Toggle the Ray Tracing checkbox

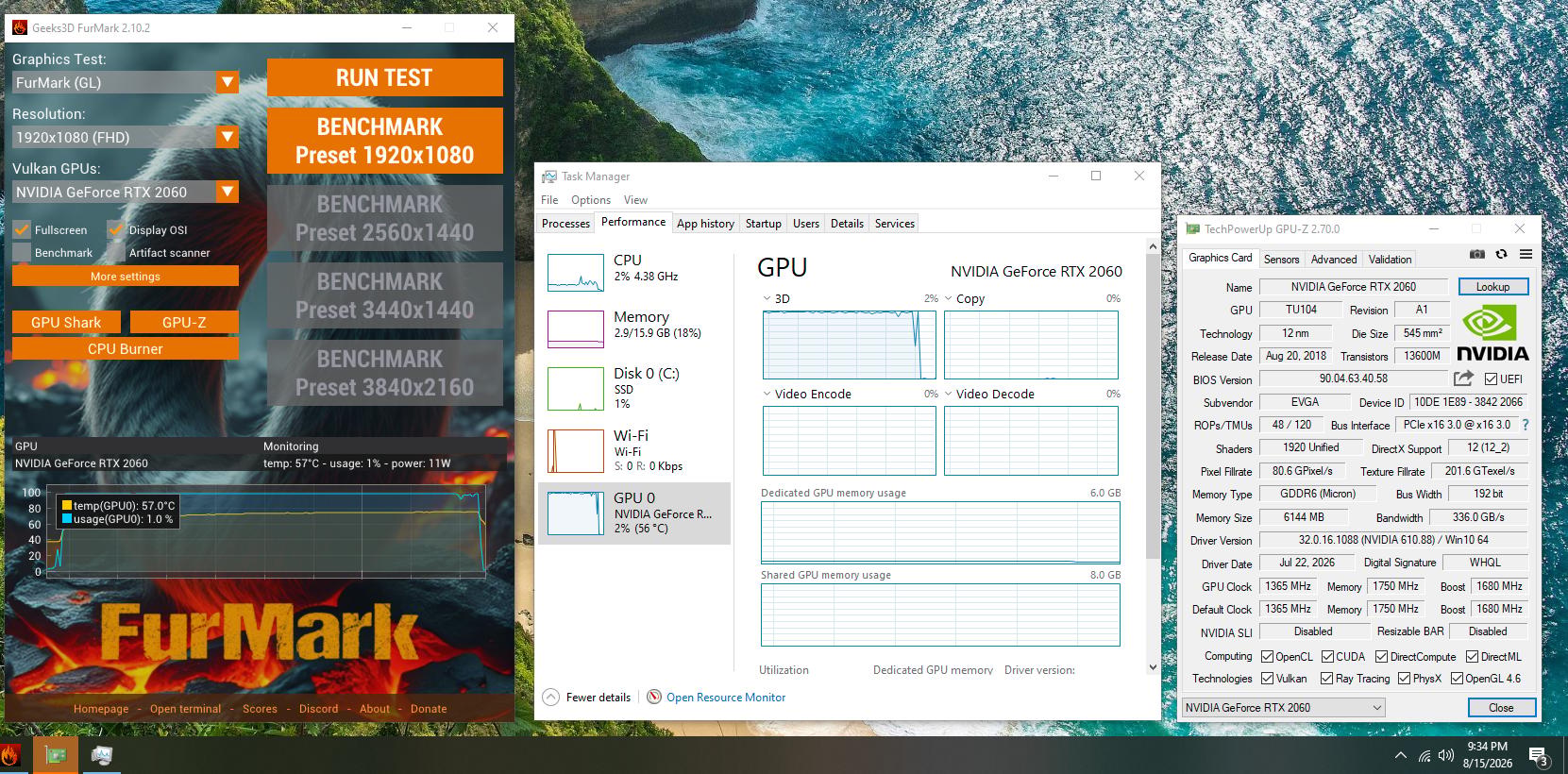(1326, 678)
